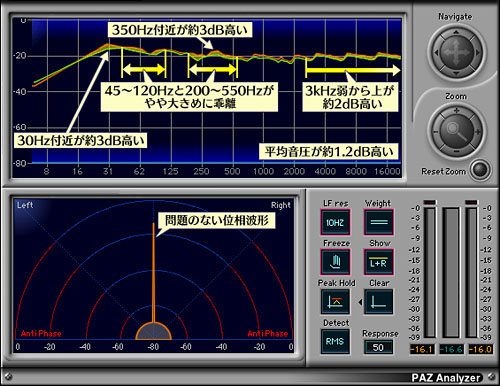Click the Navigate down arrow
Screen dimensions: 500x386
456,73
